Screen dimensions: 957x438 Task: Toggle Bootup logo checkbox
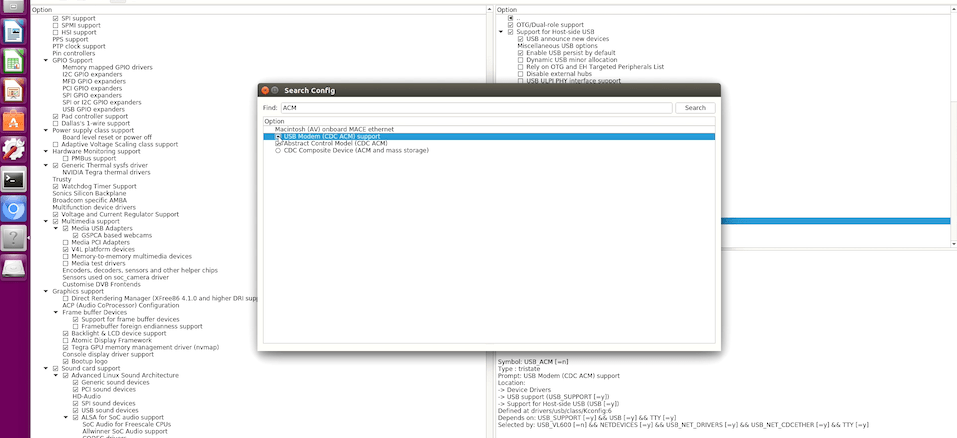66,362
